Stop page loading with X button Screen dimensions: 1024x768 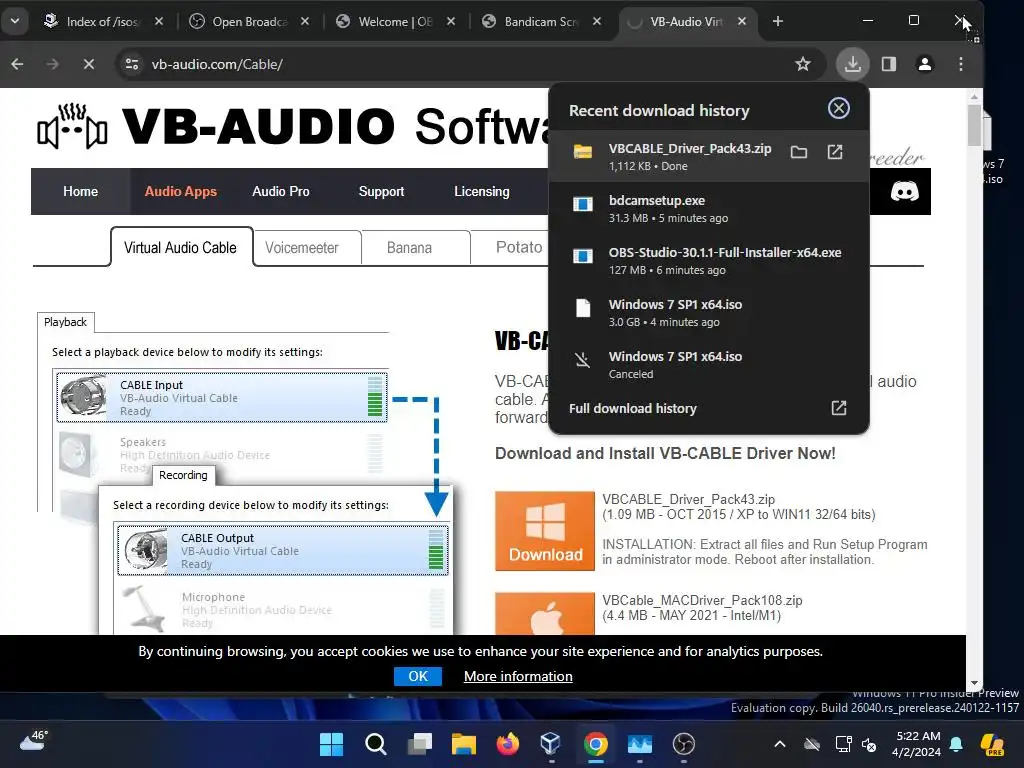89,64
